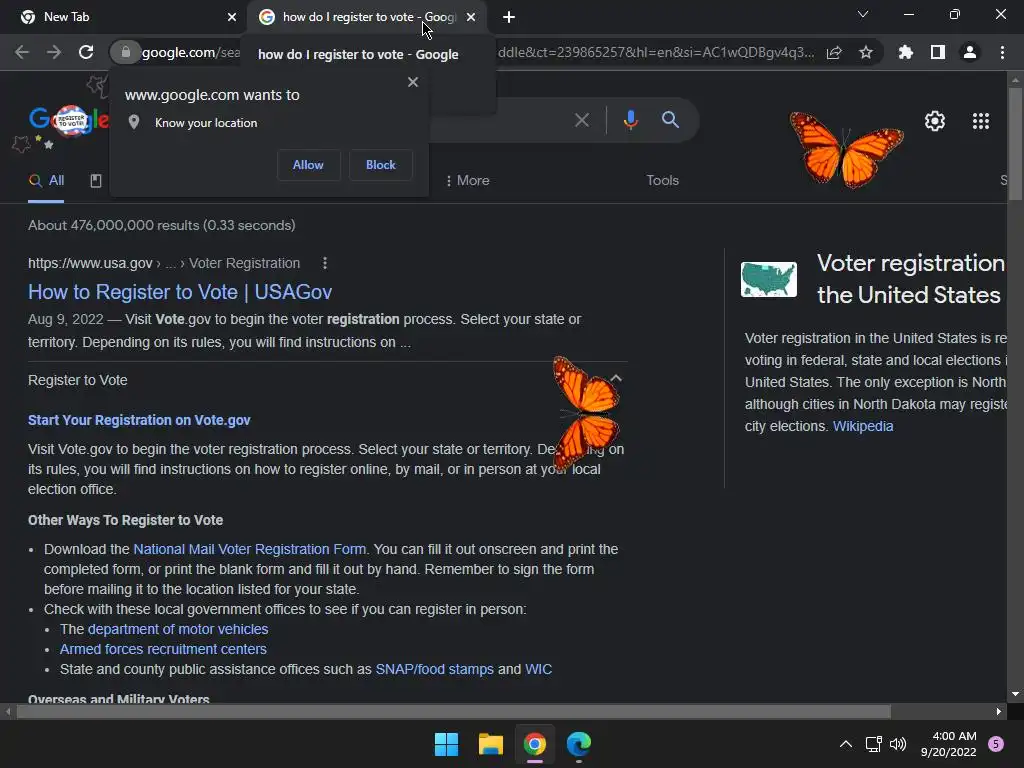Image resolution: width=1024 pixels, height=768 pixels.
Task: Open 'How to Register to Vote | USAGov' result
Action: click(x=180, y=292)
